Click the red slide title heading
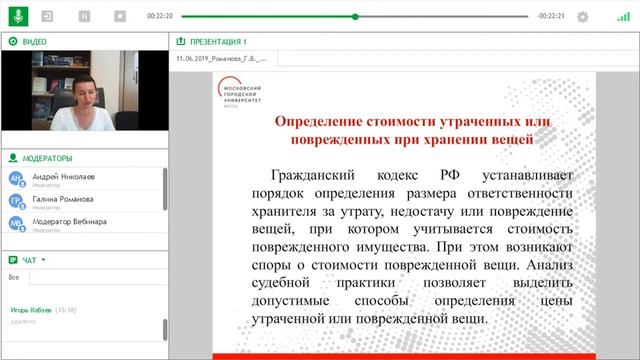 point(412,130)
